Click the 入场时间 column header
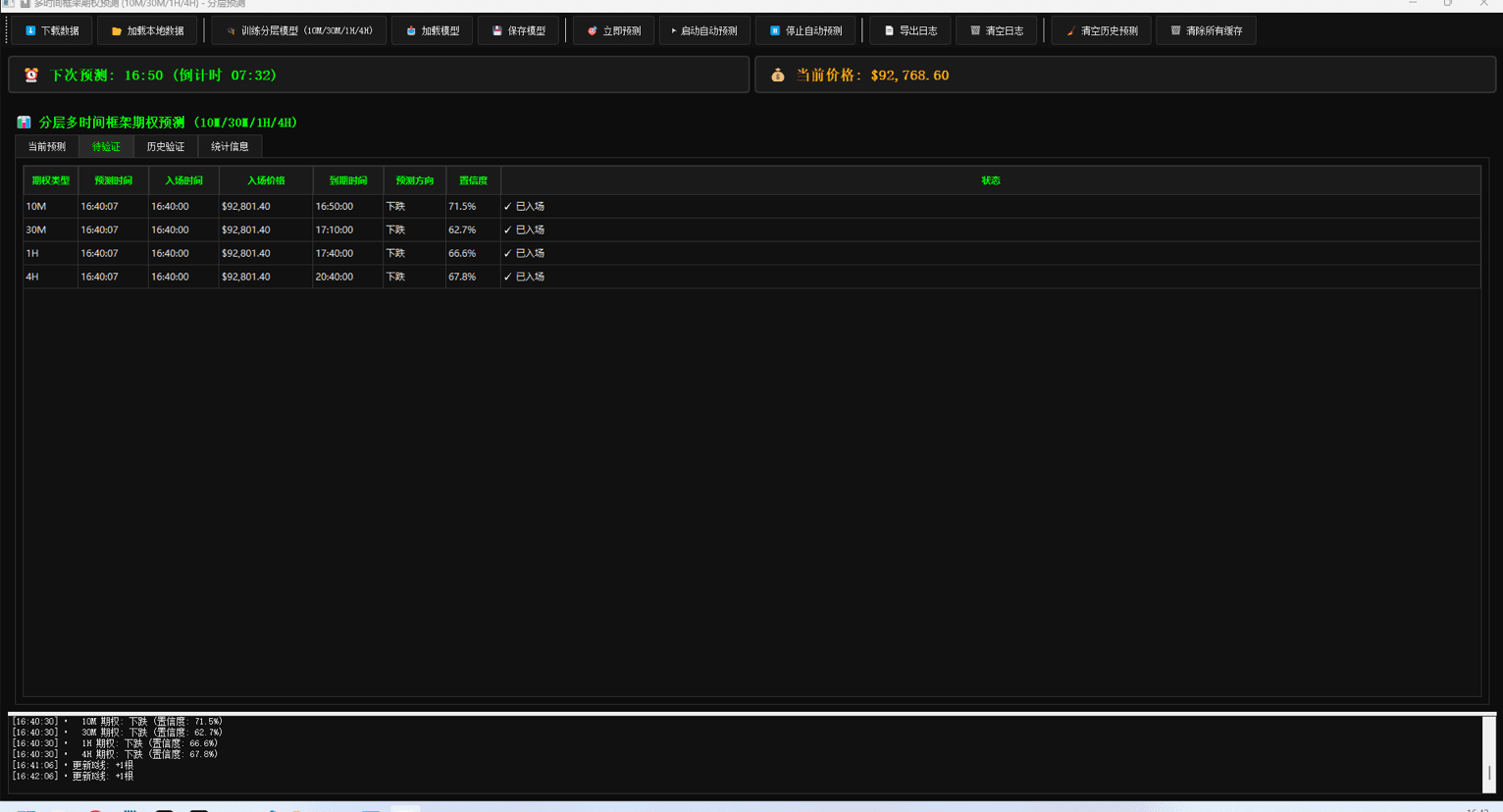Image resolution: width=1503 pixels, height=812 pixels. [183, 180]
